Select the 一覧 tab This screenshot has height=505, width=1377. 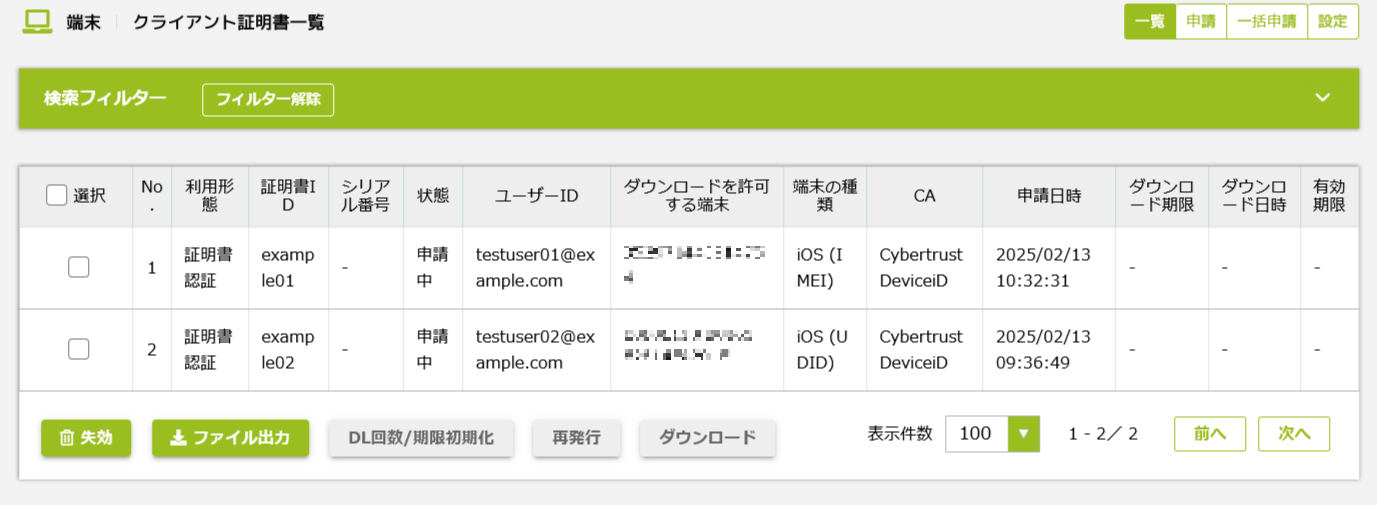(1150, 22)
